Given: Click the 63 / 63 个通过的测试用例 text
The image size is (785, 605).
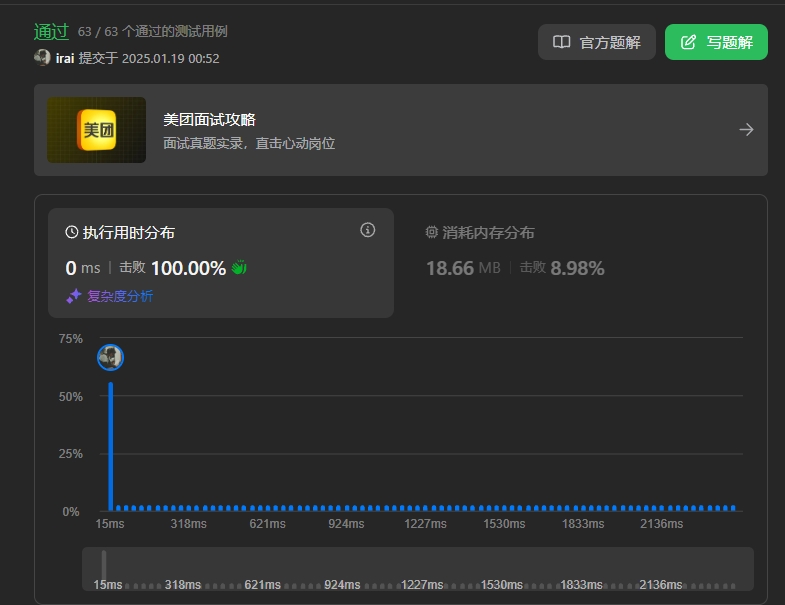Looking at the screenshot, I should click(x=152, y=32).
